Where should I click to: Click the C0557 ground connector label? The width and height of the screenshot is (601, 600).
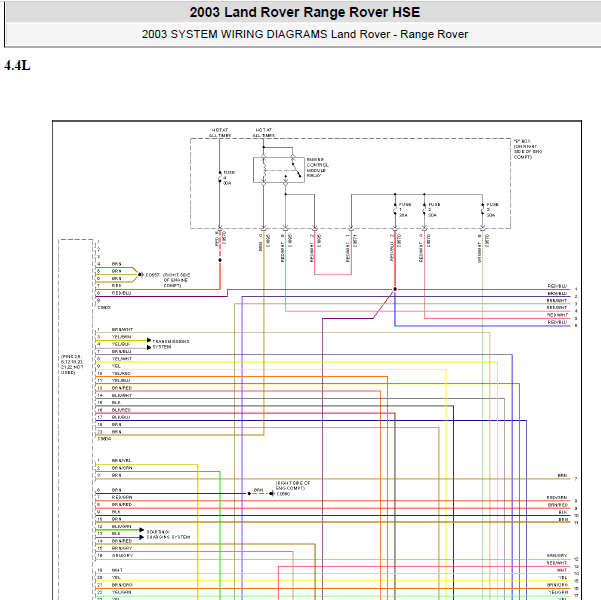click(x=153, y=275)
